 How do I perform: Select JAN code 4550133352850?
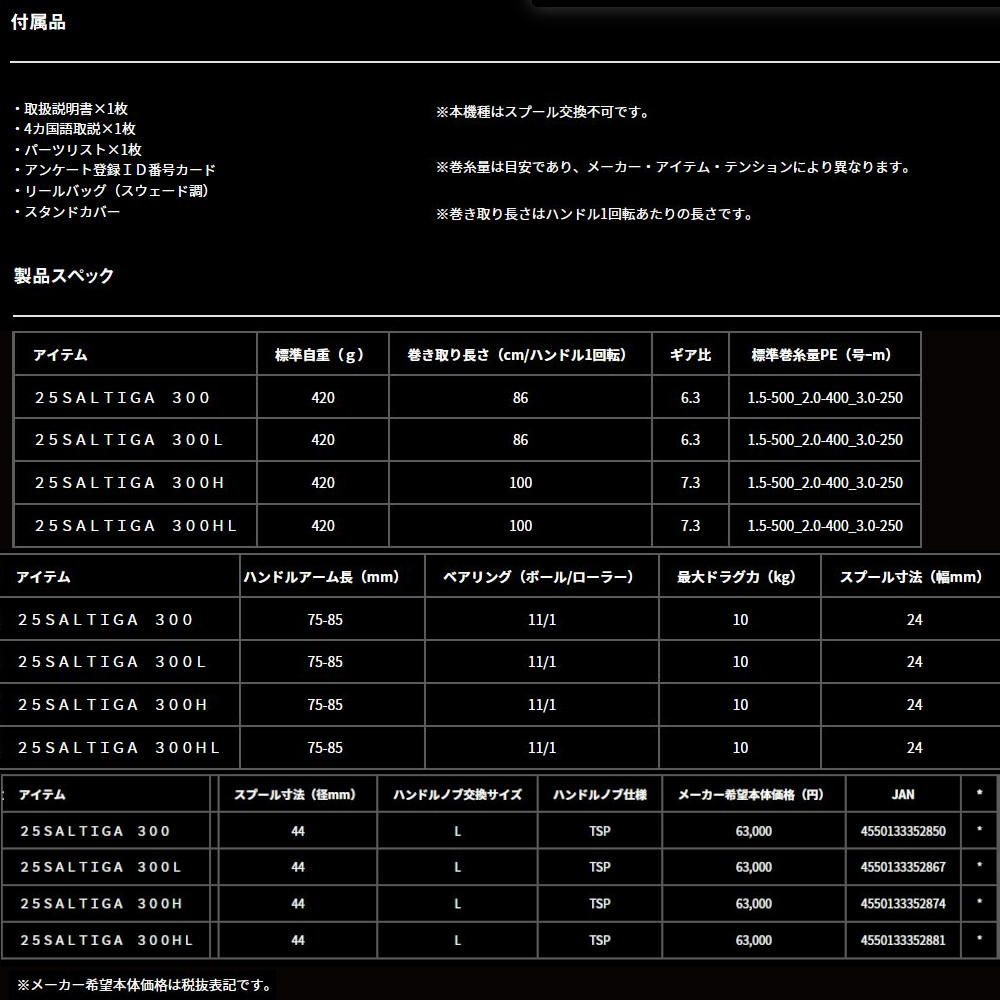click(902, 831)
